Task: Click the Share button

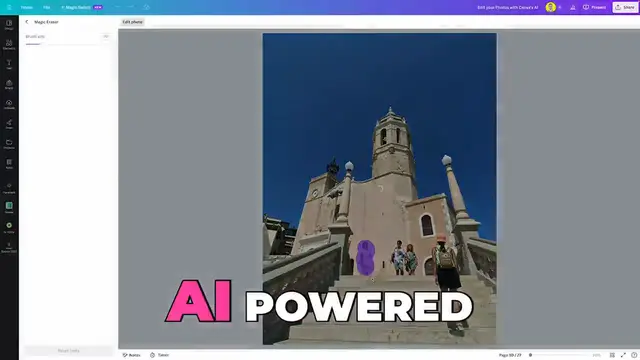Action: coord(625,7)
